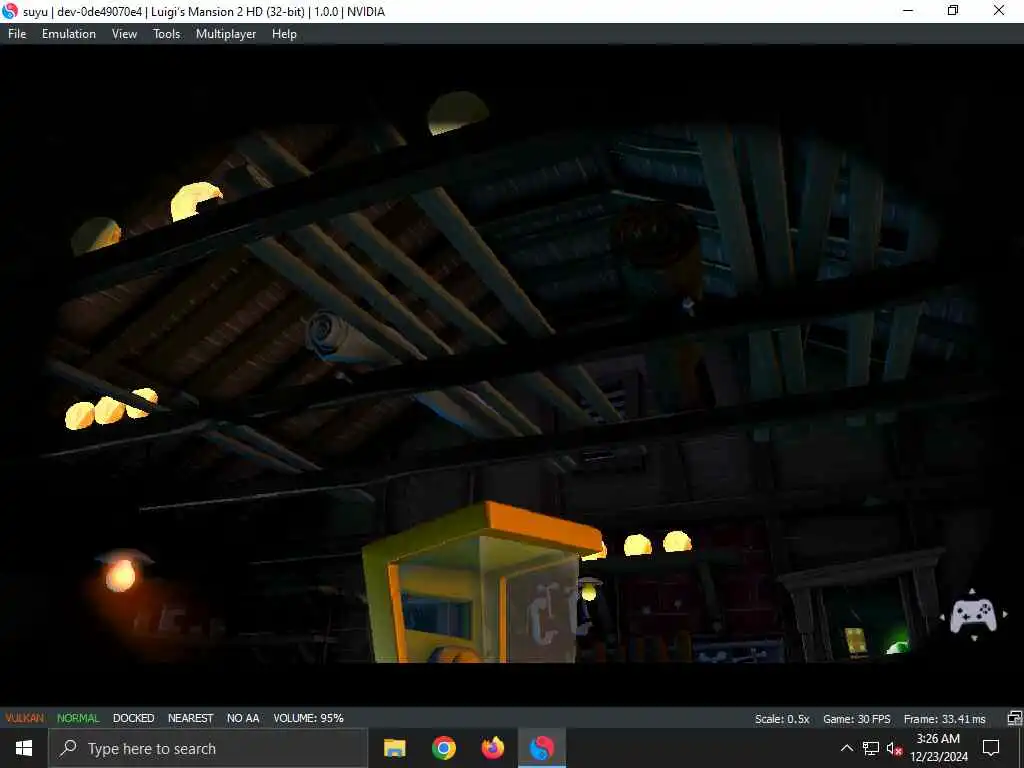
Task: Click the multiplayer status icon in status bar
Action: pos(1014,718)
